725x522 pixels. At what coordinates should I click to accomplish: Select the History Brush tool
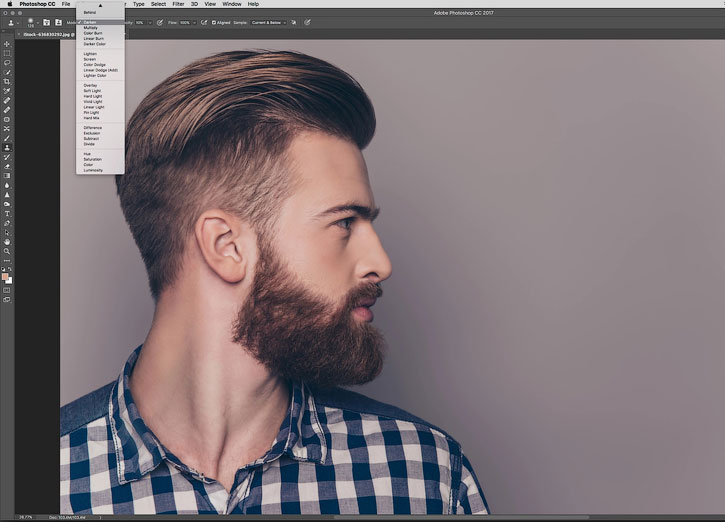[x=7, y=157]
